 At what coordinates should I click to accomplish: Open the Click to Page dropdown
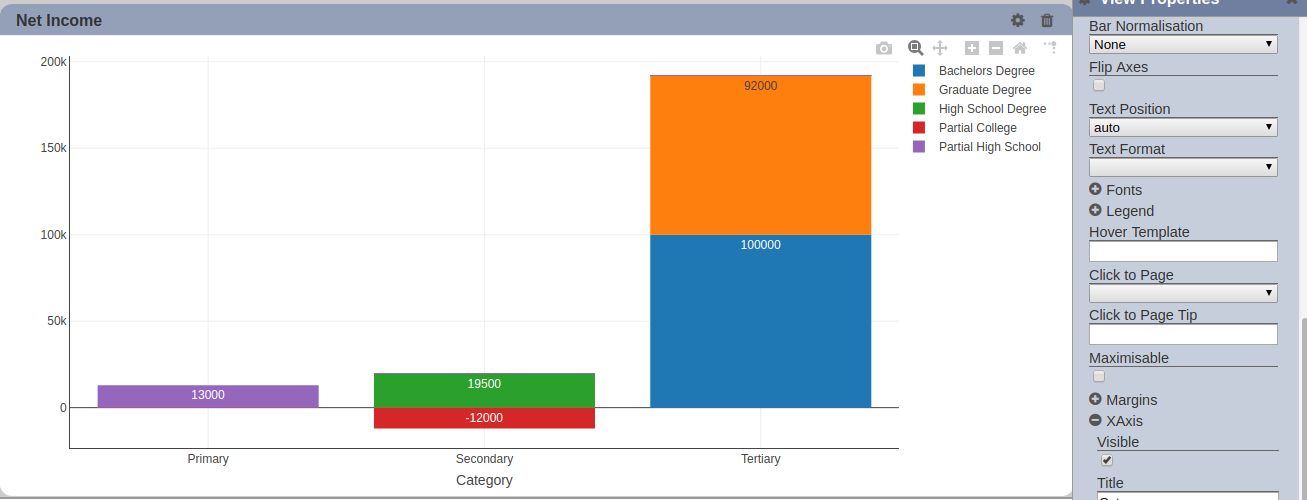point(1183,293)
